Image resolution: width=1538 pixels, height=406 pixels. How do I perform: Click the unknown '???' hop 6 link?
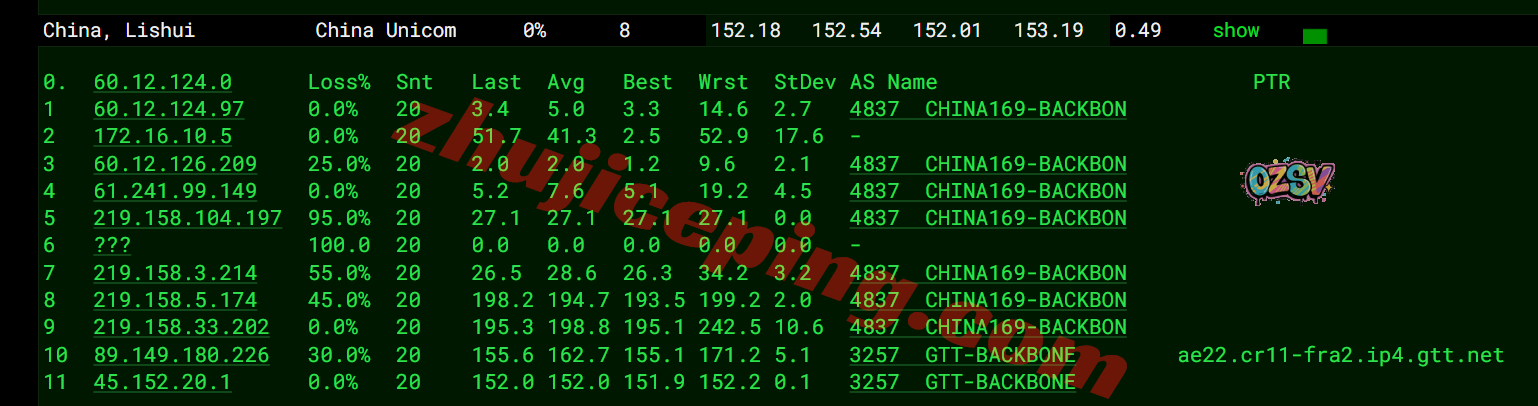(x=112, y=245)
